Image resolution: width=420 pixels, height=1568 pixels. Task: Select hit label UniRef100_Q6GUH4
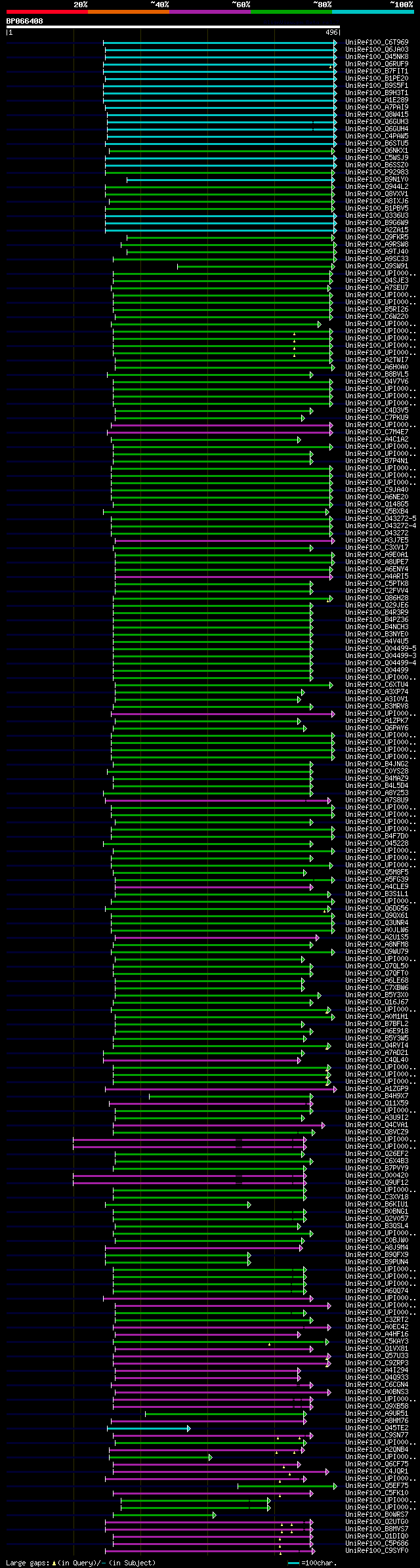(x=377, y=129)
